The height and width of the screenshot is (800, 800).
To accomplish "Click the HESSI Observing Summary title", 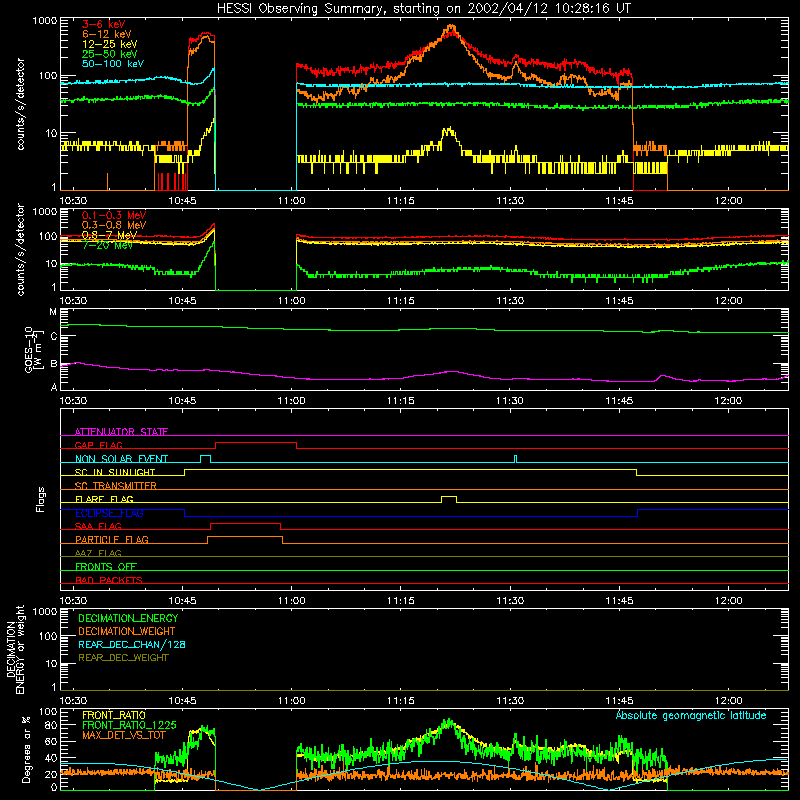I will pos(423,9).
